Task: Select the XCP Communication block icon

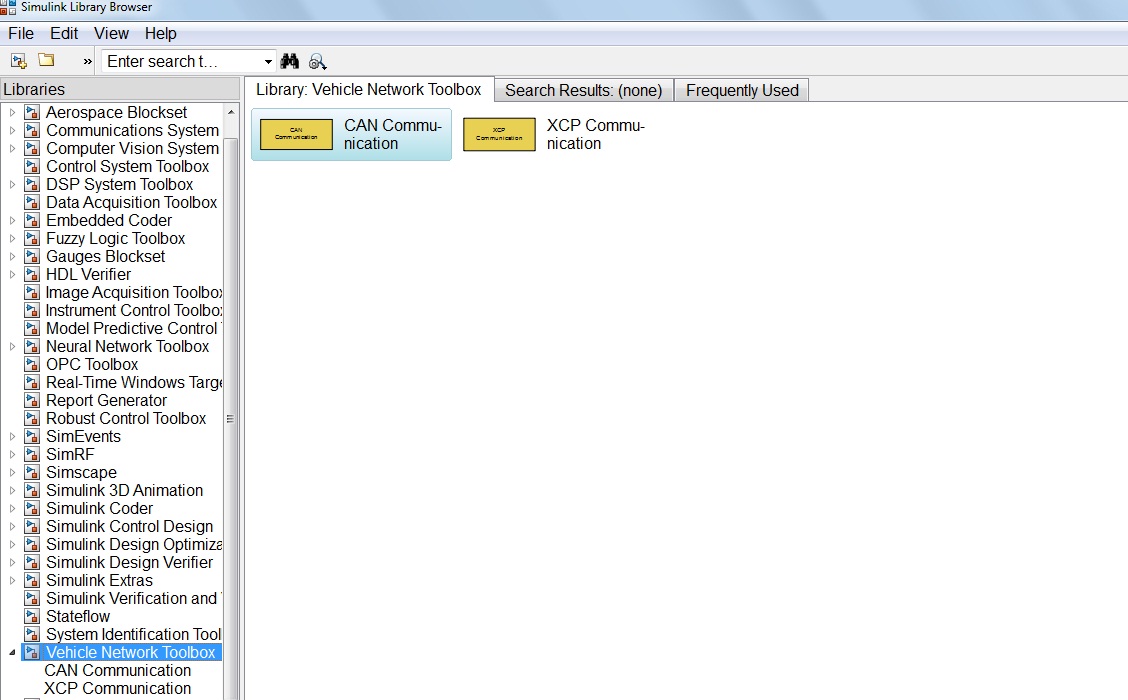Action: tap(499, 134)
